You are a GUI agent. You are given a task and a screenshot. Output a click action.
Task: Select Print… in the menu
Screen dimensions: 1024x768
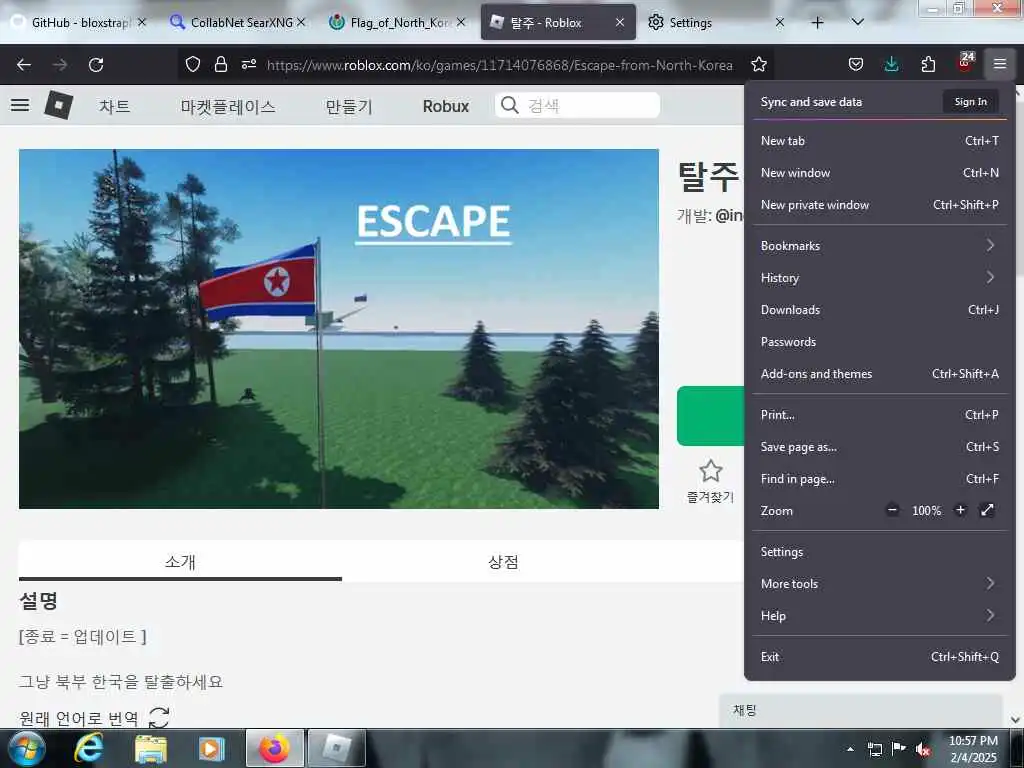[x=879, y=415]
